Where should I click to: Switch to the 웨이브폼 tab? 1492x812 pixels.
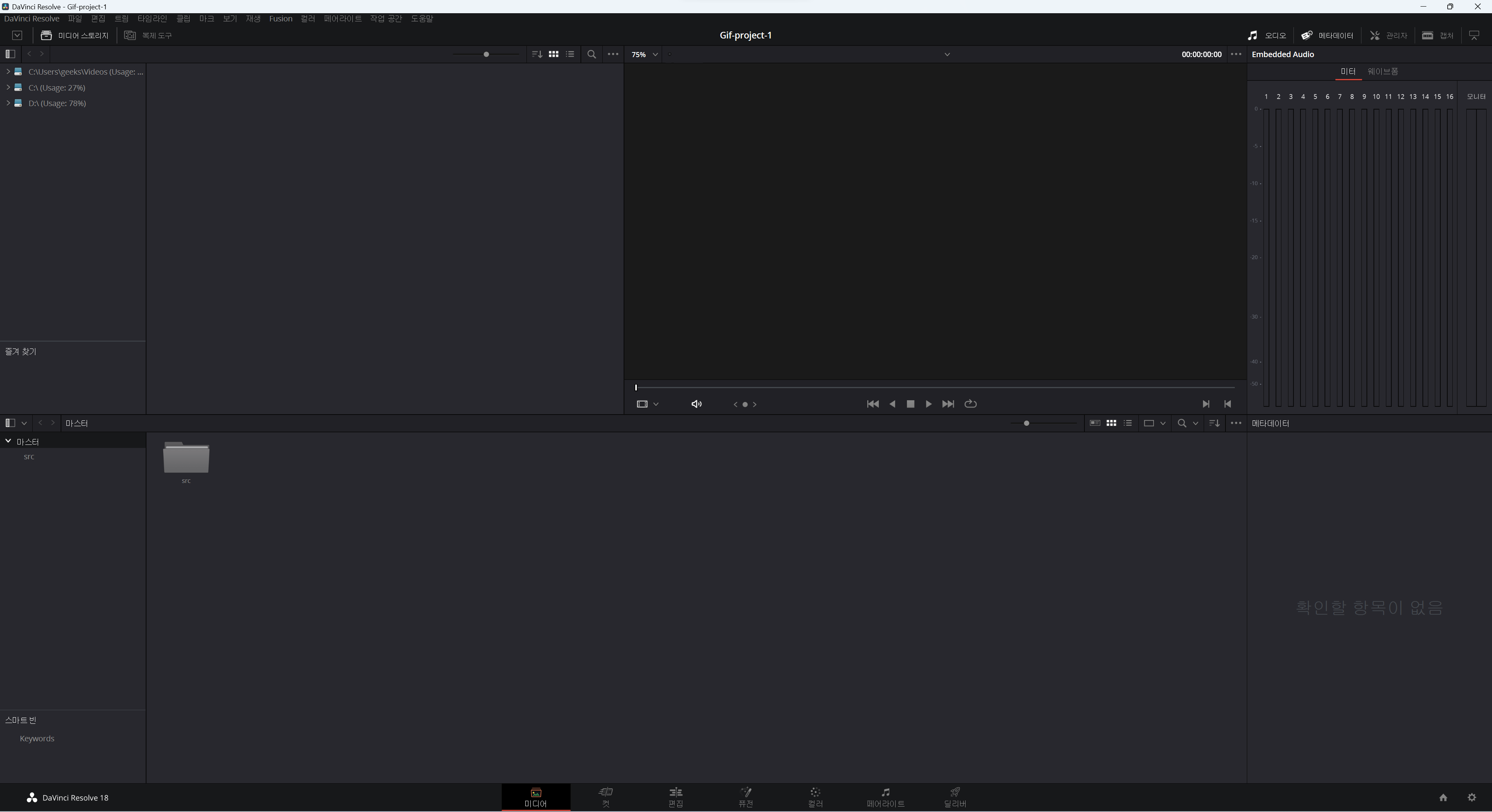1382,71
